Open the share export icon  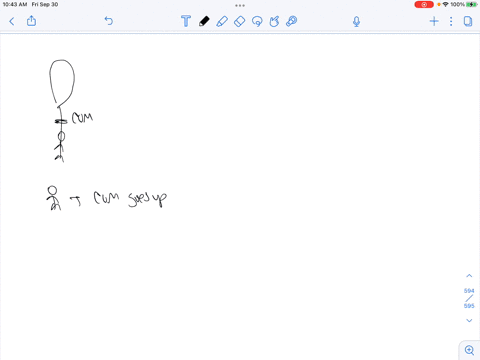tap(31, 21)
